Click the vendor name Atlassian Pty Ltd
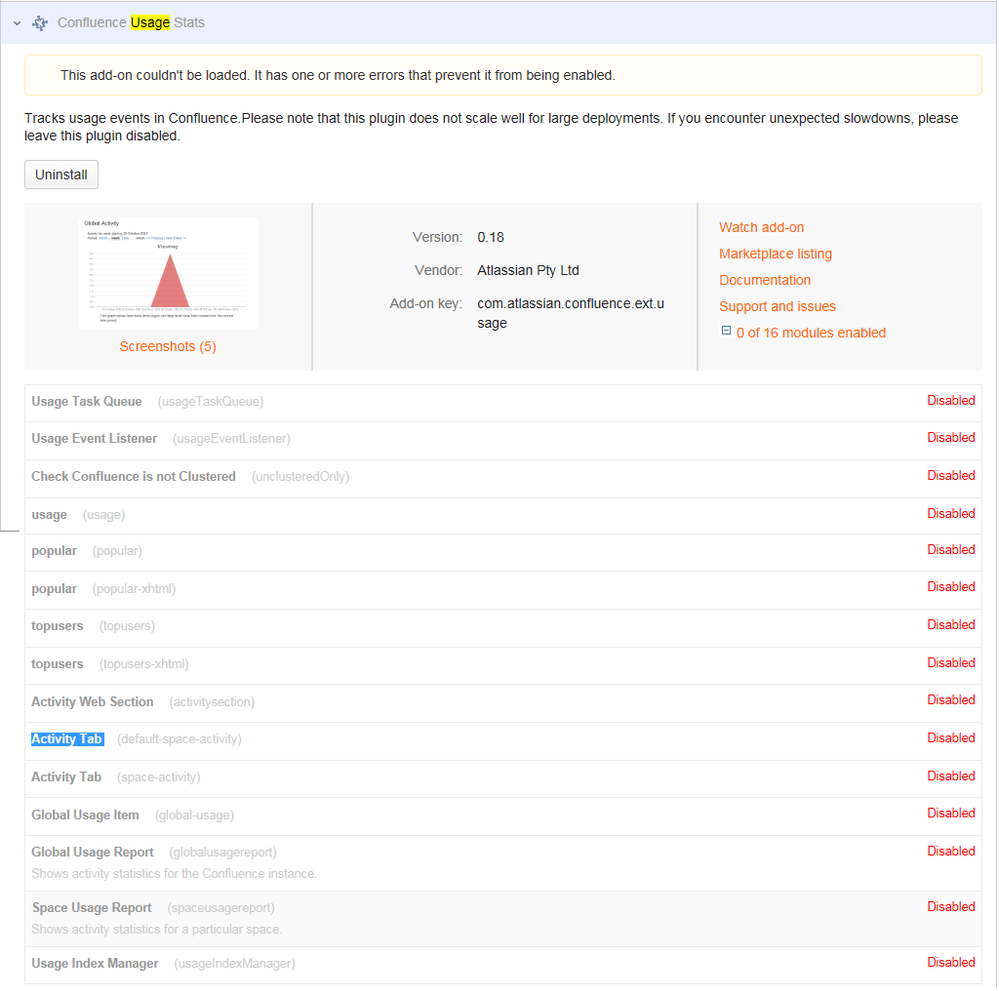This screenshot has height=991, width=999. 528,270
